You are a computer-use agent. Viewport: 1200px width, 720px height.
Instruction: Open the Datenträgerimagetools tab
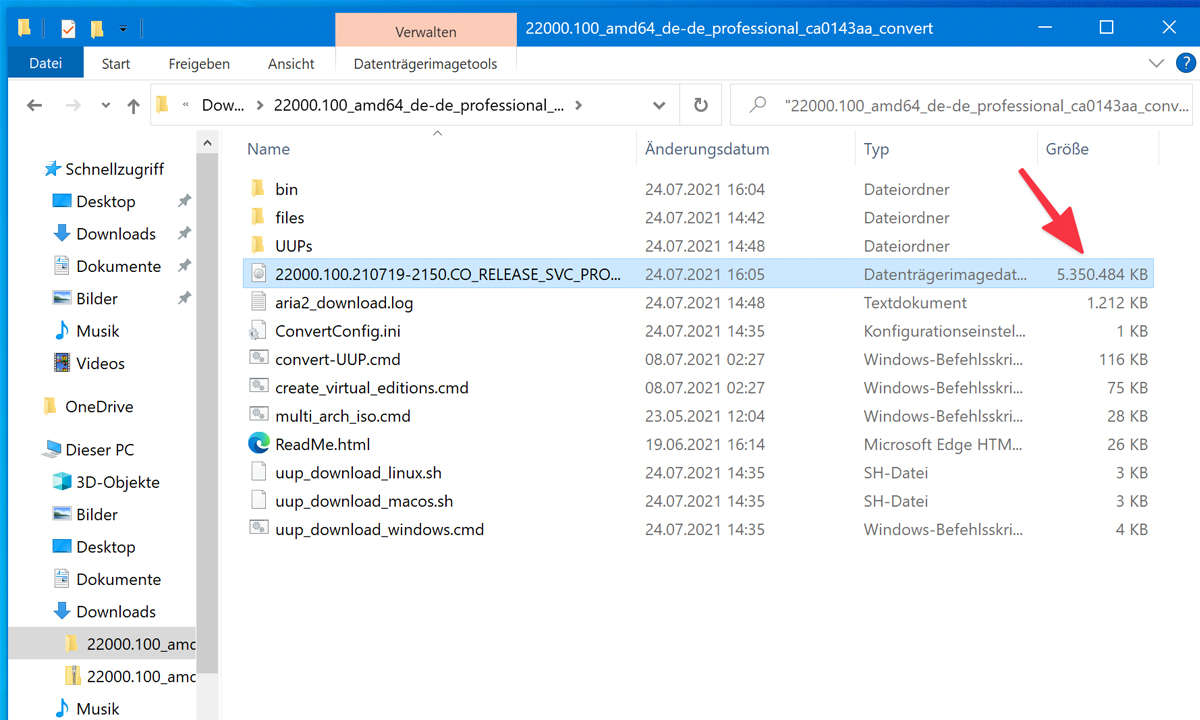(x=425, y=63)
